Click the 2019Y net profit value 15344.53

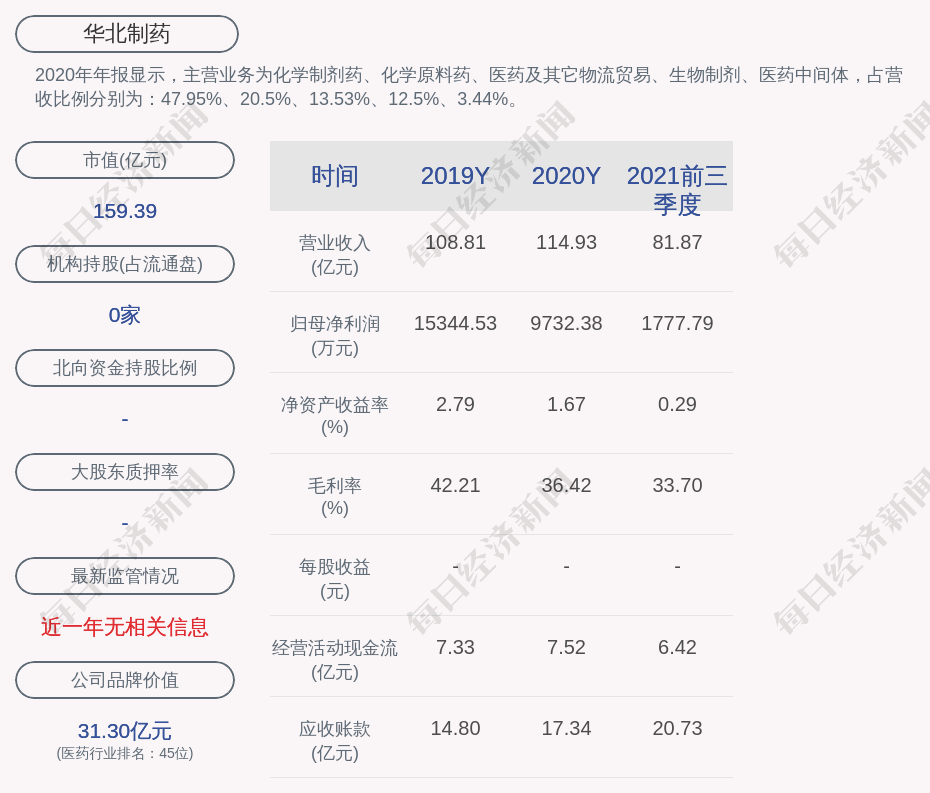(x=455, y=324)
